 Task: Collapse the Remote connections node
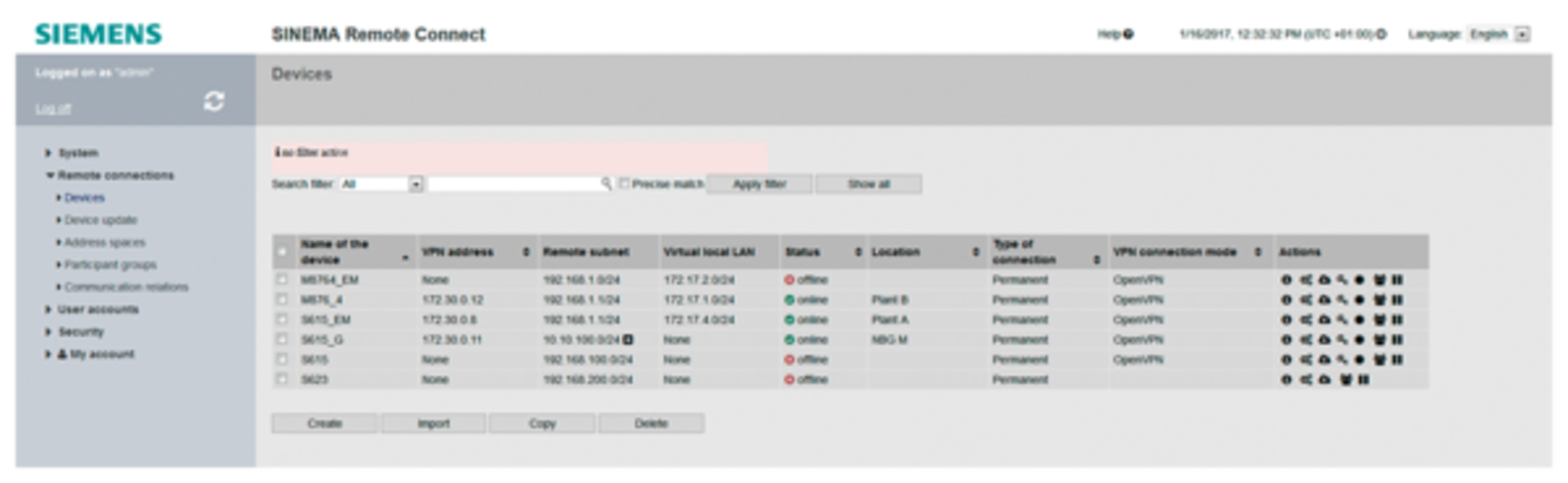click(x=49, y=175)
